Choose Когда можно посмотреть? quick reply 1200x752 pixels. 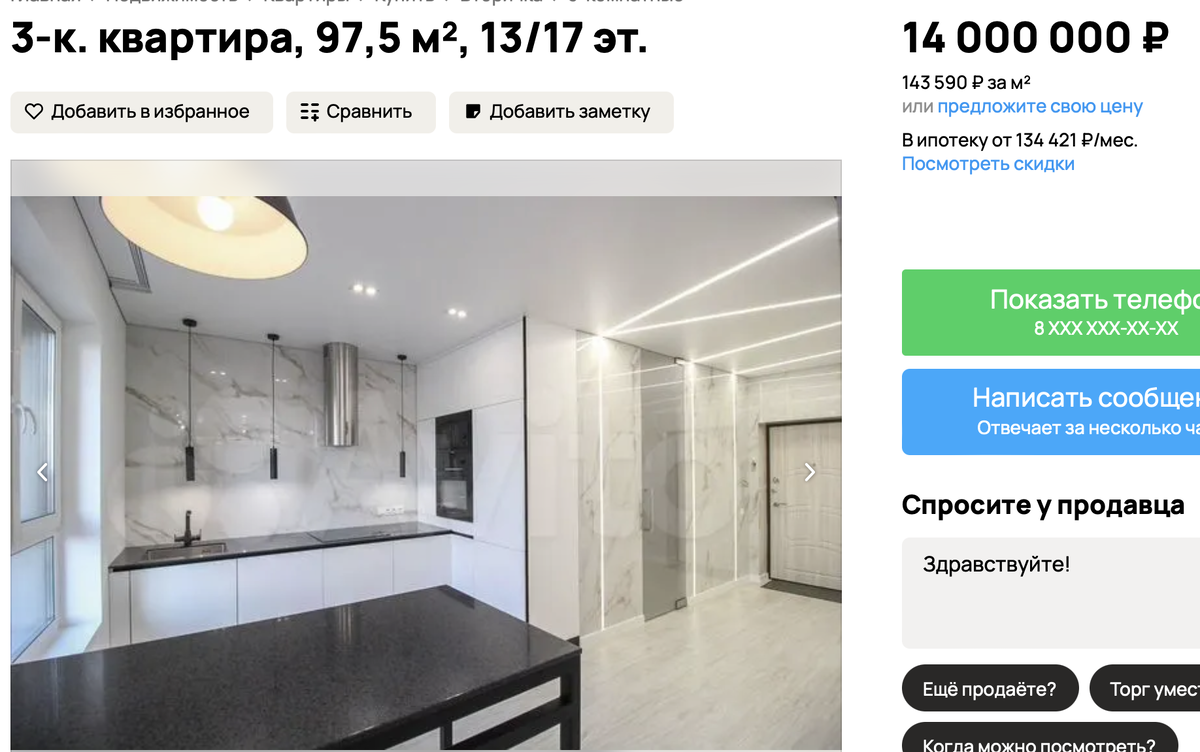[x=1040, y=738]
